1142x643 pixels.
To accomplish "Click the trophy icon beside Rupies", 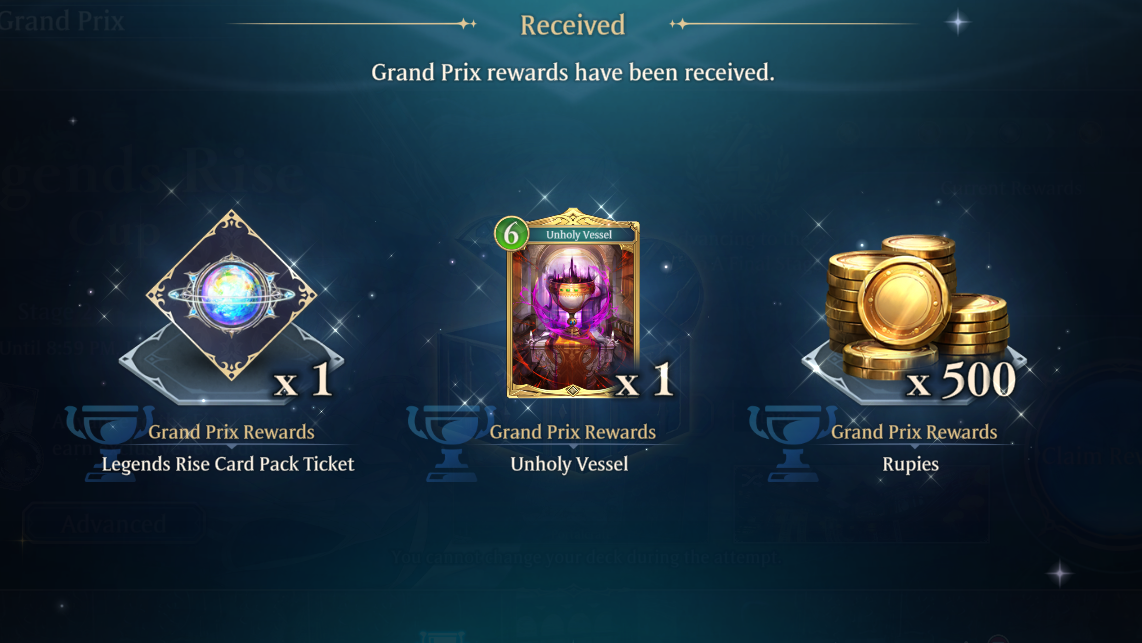I will [793, 443].
